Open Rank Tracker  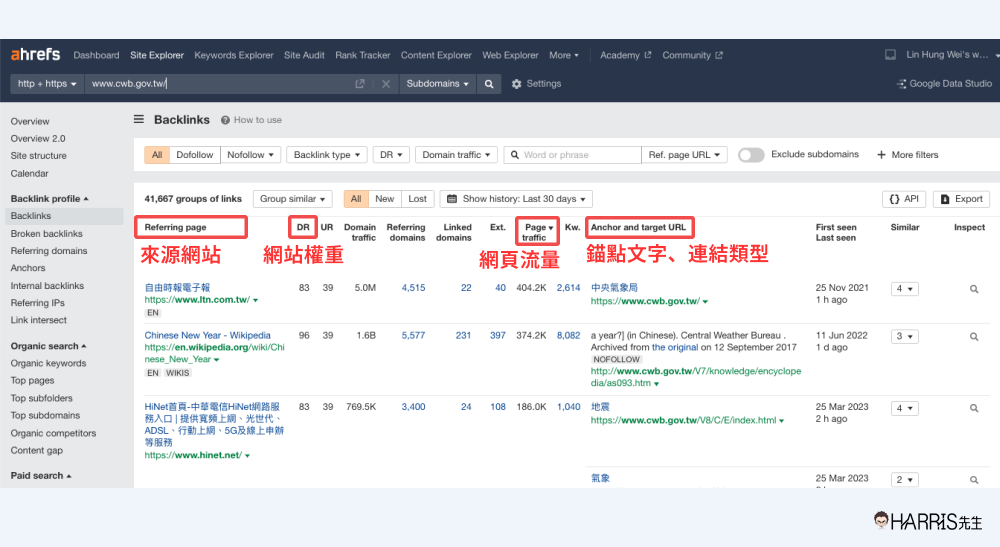point(363,55)
